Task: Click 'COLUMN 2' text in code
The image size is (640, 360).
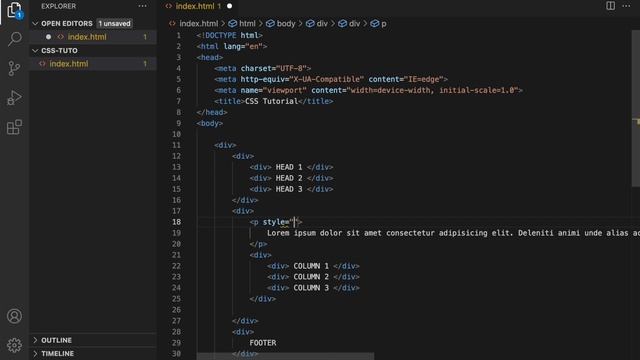Action: (x=311, y=277)
